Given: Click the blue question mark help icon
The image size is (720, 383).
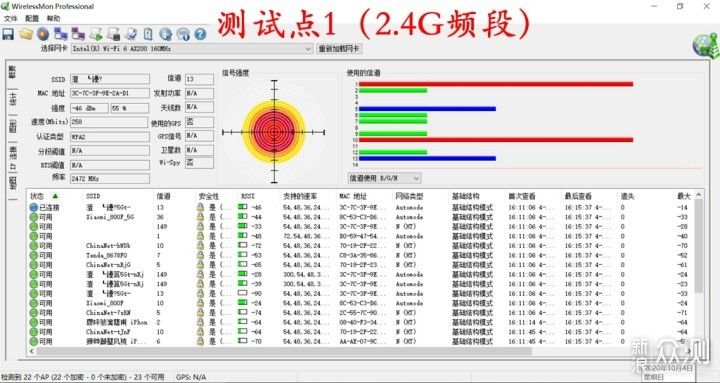Looking at the screenshot, I should point(200,34).
